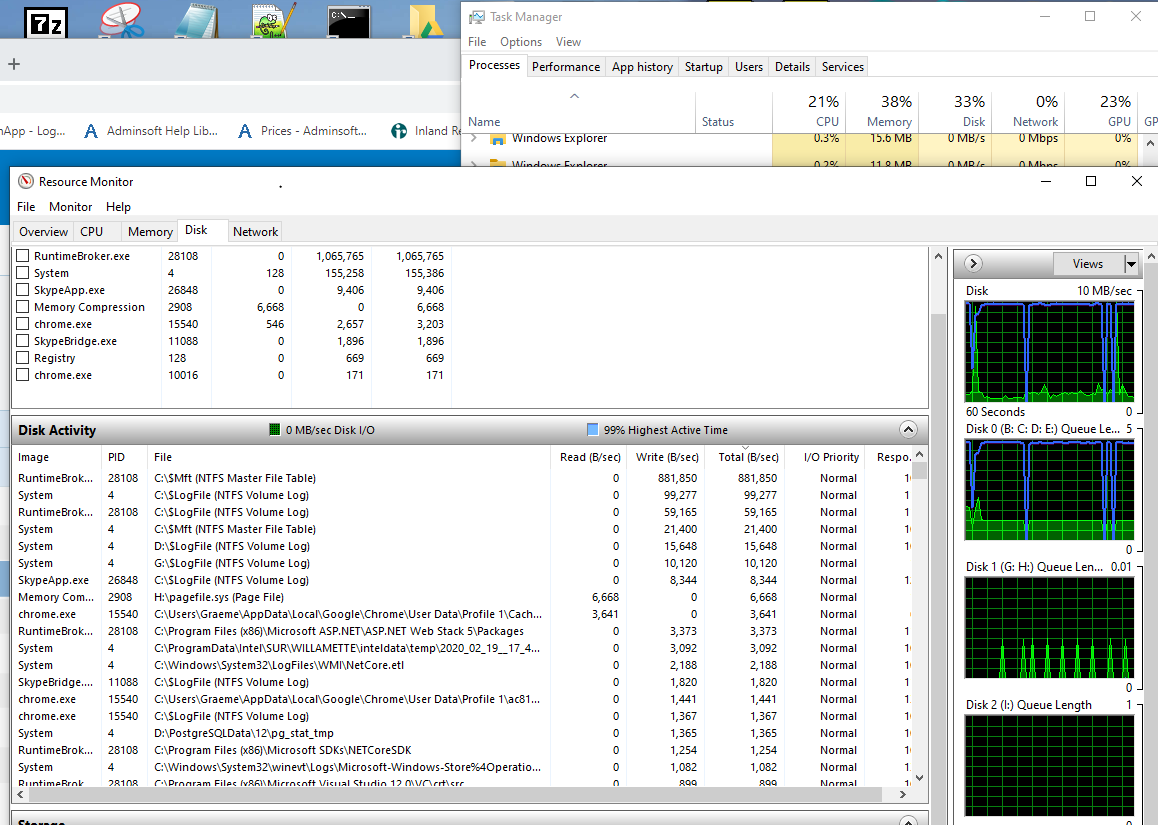Select the H:\pagefile.sys (Page File) row
Image resolution: width=1158 pixels, height=825 pixels.
(462, 597)
